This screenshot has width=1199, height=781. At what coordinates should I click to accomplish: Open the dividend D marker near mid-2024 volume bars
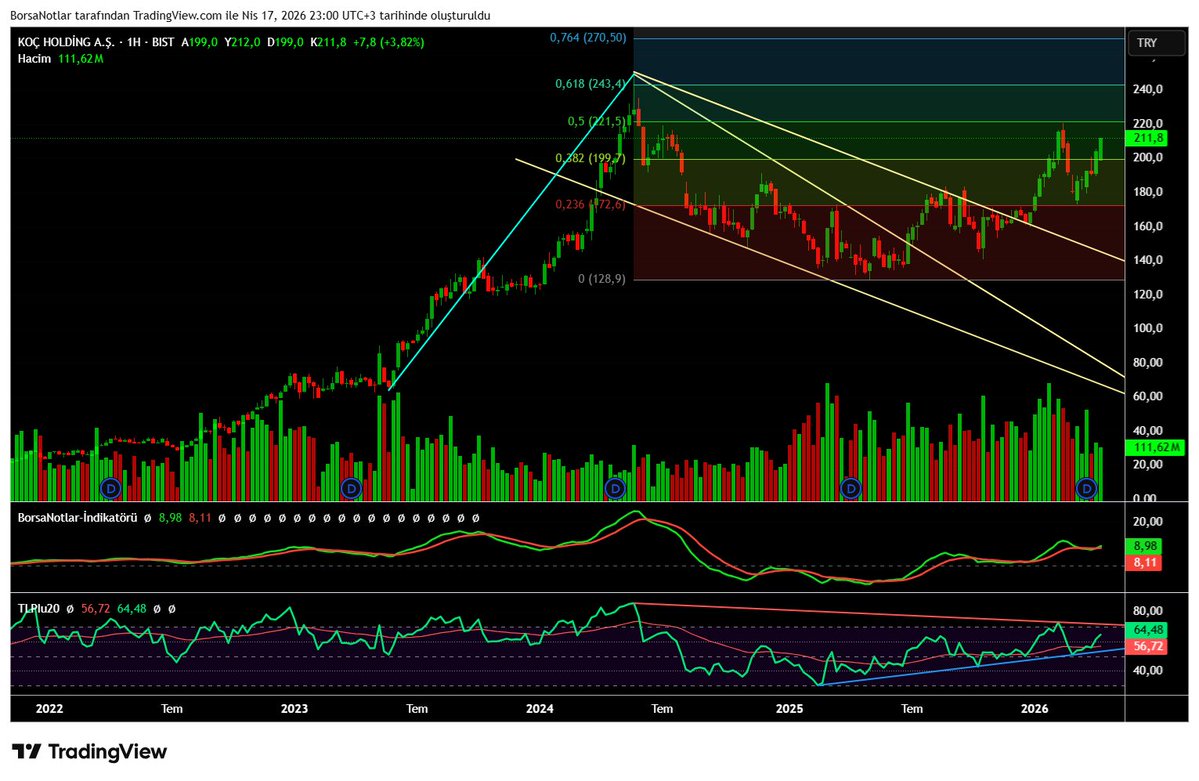coord(615,487)
